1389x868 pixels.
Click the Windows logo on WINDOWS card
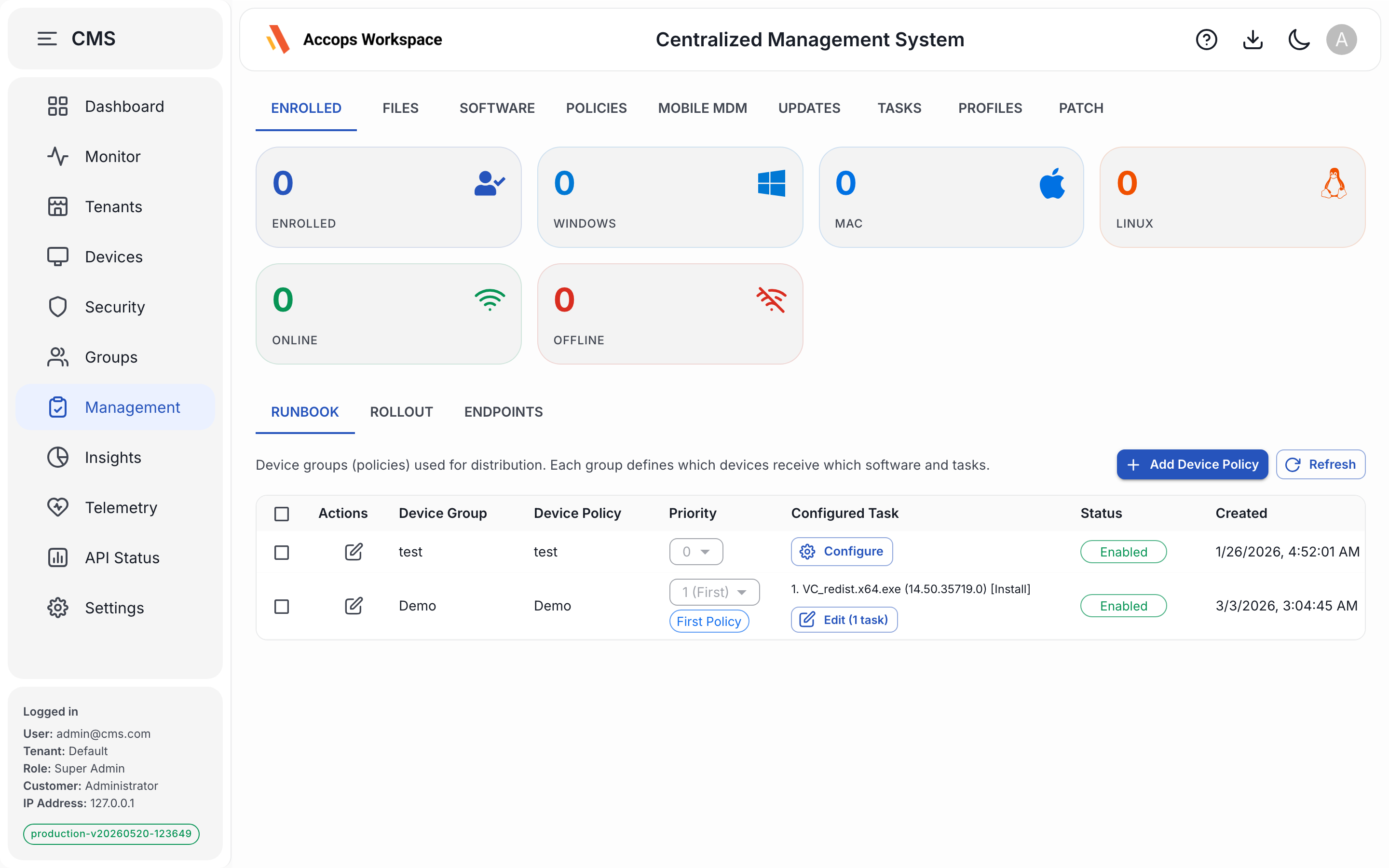771,183
